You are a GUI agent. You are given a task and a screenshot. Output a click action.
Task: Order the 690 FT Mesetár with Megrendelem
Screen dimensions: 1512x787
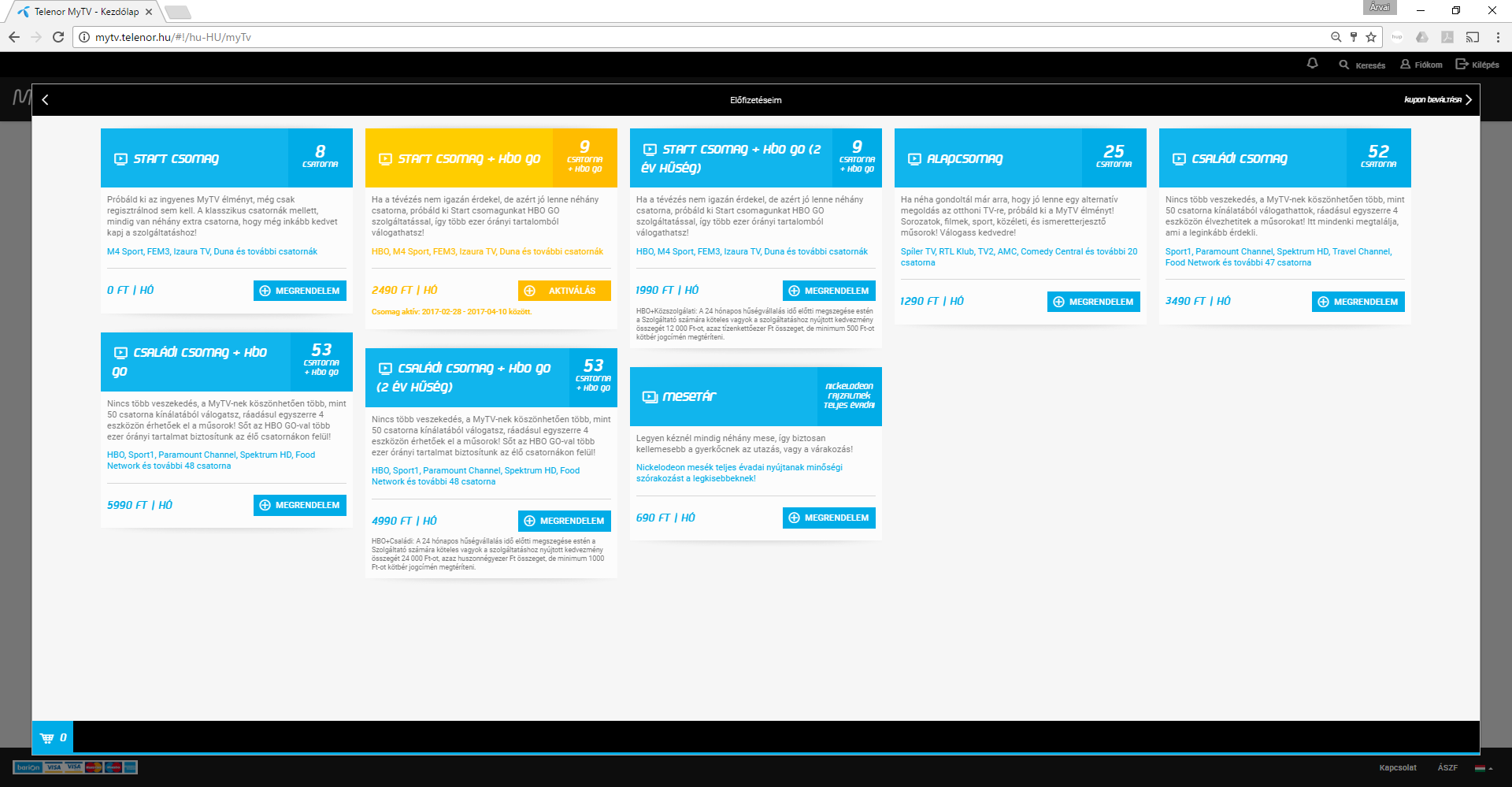(x=829, y=518)
